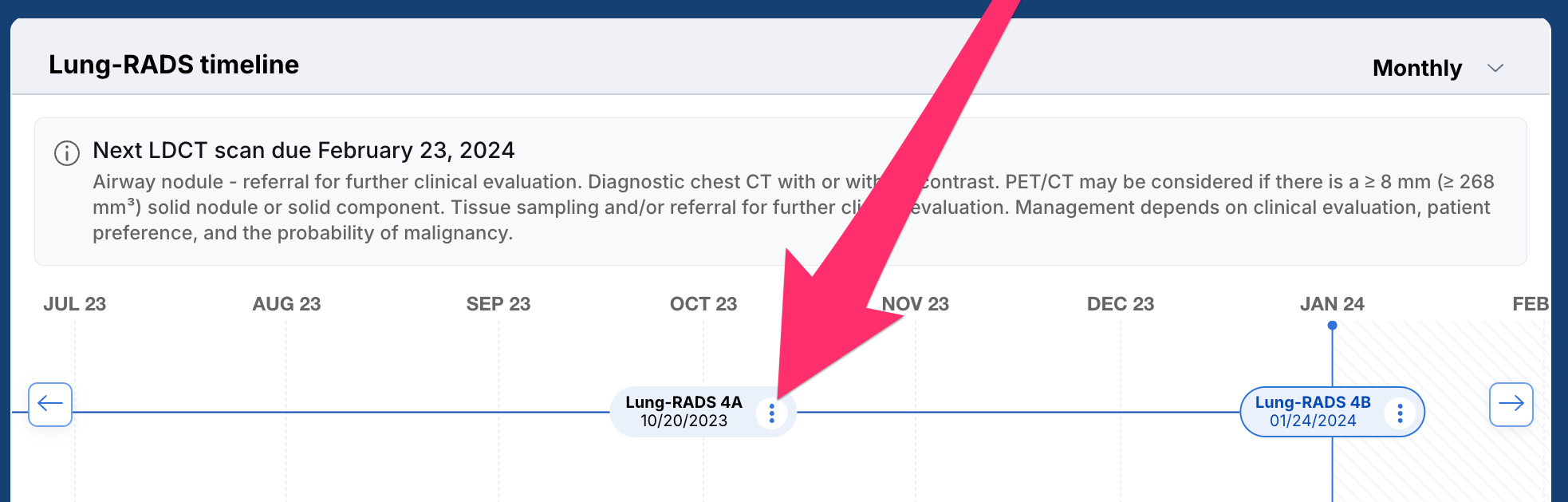Open the Monthly interval selector label
Screen dimensions: 1568x502
[x=1417, y=68]
